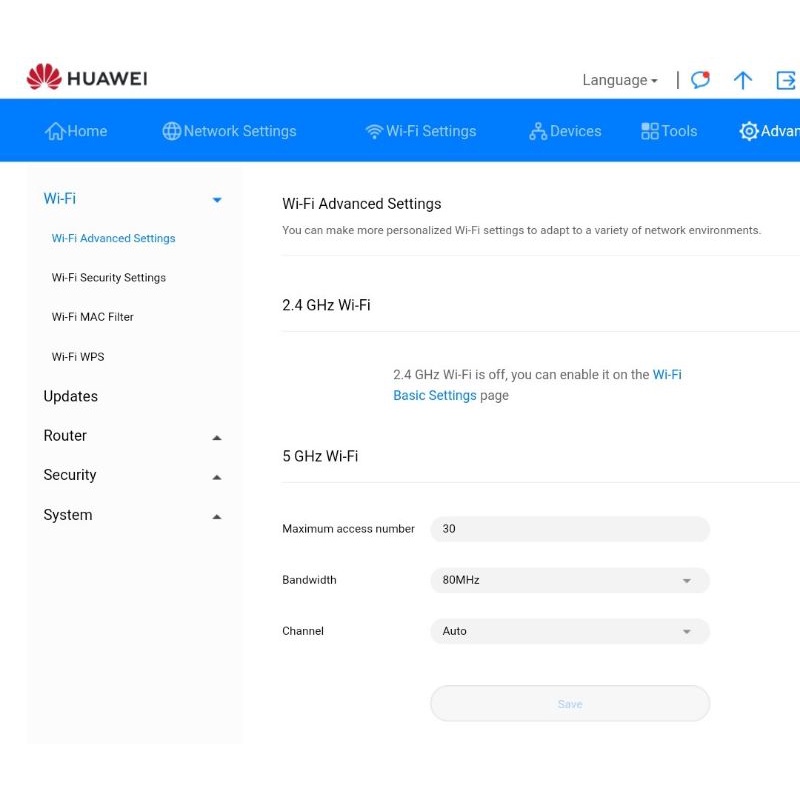
Task: Click the Wi-Fi Settings signal icon
Action: tap(374, 131)
